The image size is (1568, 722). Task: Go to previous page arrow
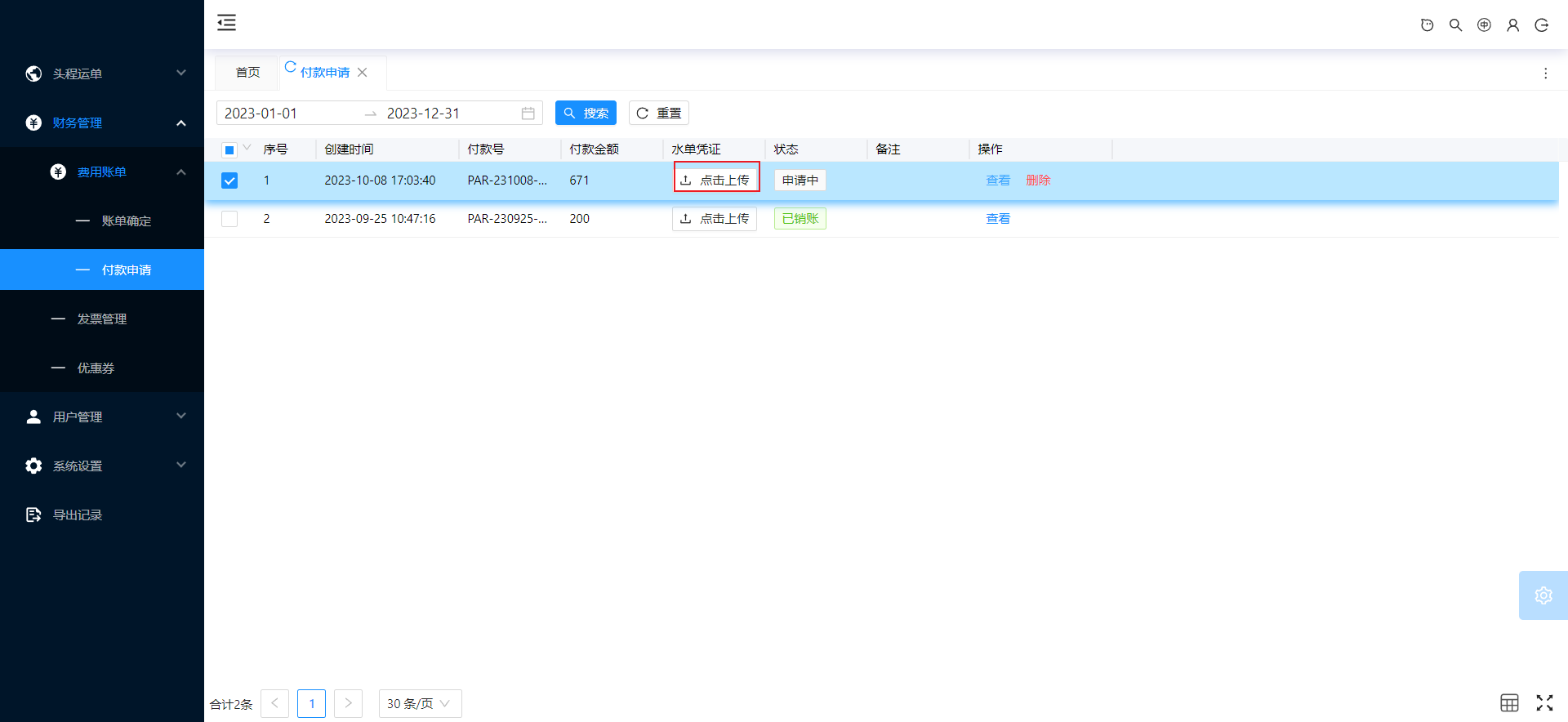click(x=274, y=703)
